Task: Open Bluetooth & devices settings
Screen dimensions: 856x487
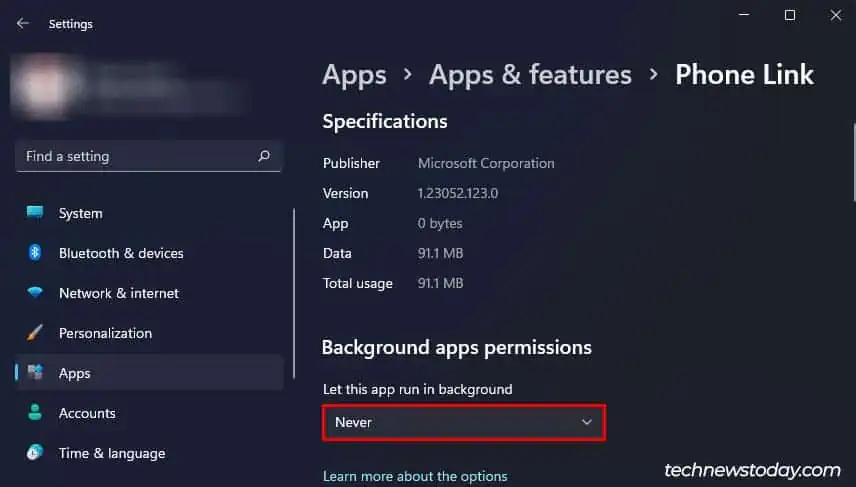Action: pyautogui.click(x=150, y=253)
